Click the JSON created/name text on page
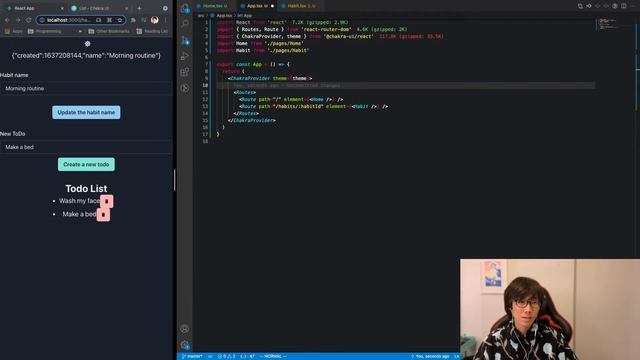Image resolution: width=640 pixels, height=360 pixels. point(86,56)
